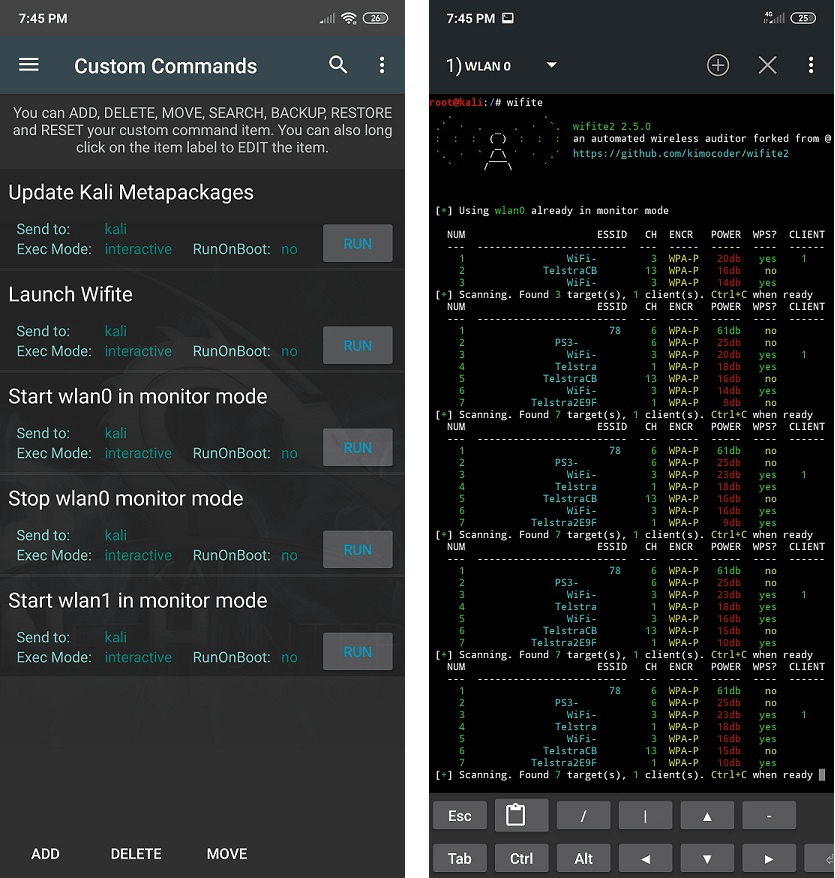Tap ADD at the bottom bar
The width and height of the screenshot is (835, 878).
pos(45,854)
